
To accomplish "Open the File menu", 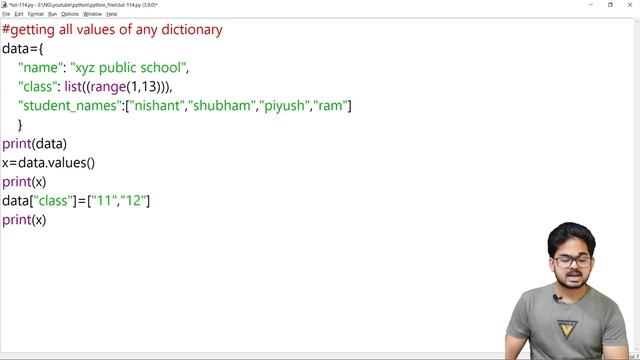I will coord(6,14).
